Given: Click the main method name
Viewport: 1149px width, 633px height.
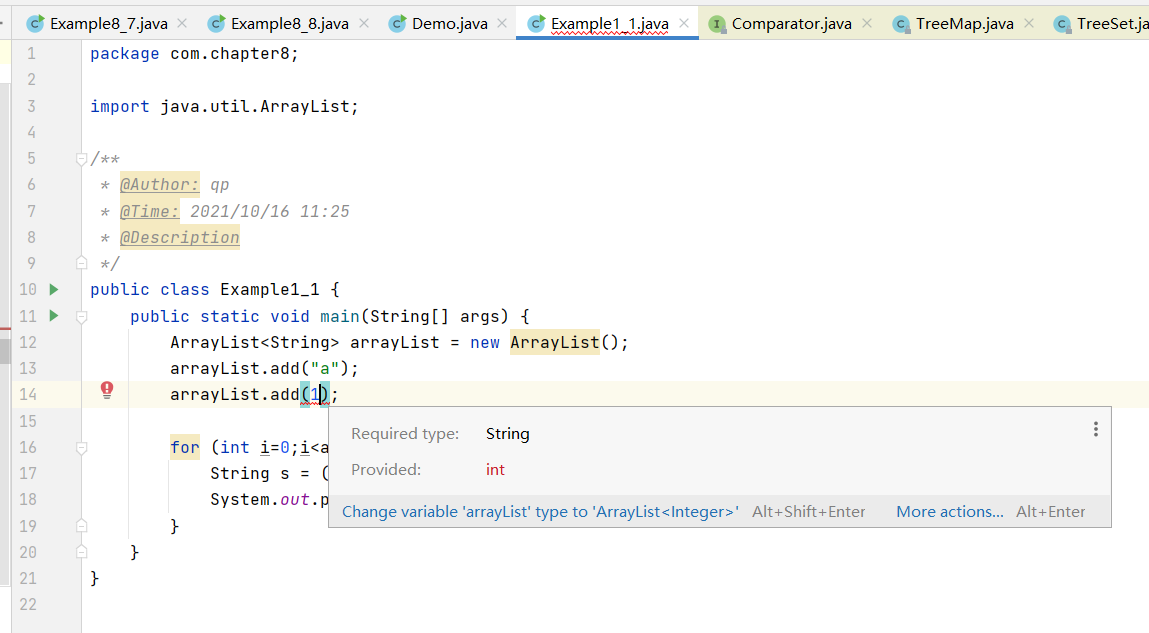Looking at the screenshot, I should tap(339, 316).
